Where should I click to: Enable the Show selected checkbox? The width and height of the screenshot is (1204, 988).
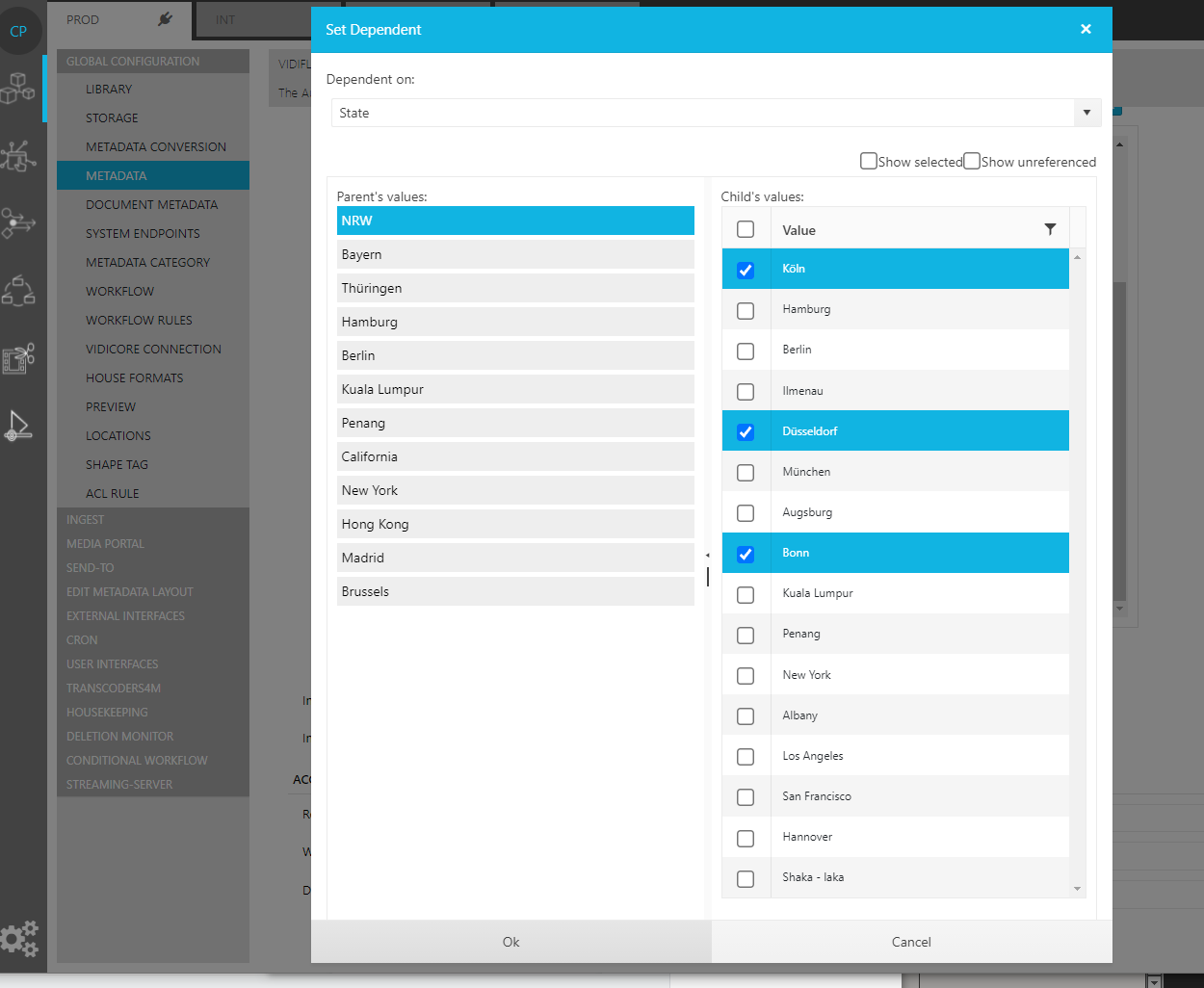coord(869,161)
